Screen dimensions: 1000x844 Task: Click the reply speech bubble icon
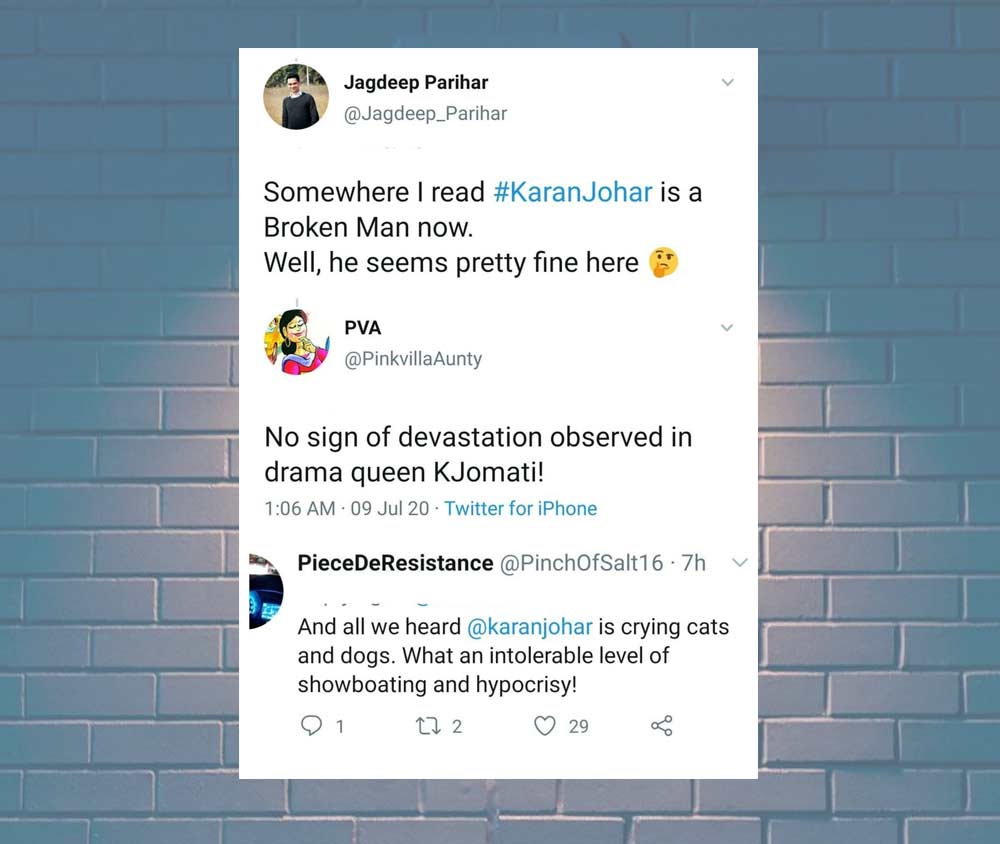coord(311,726)
